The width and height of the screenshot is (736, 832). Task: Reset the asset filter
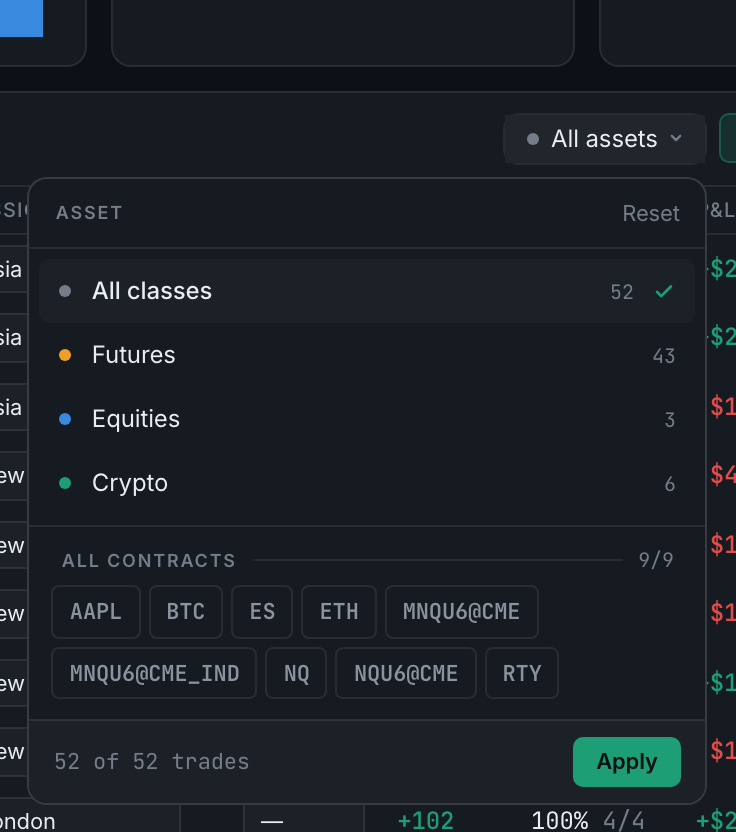click(651, 213)
